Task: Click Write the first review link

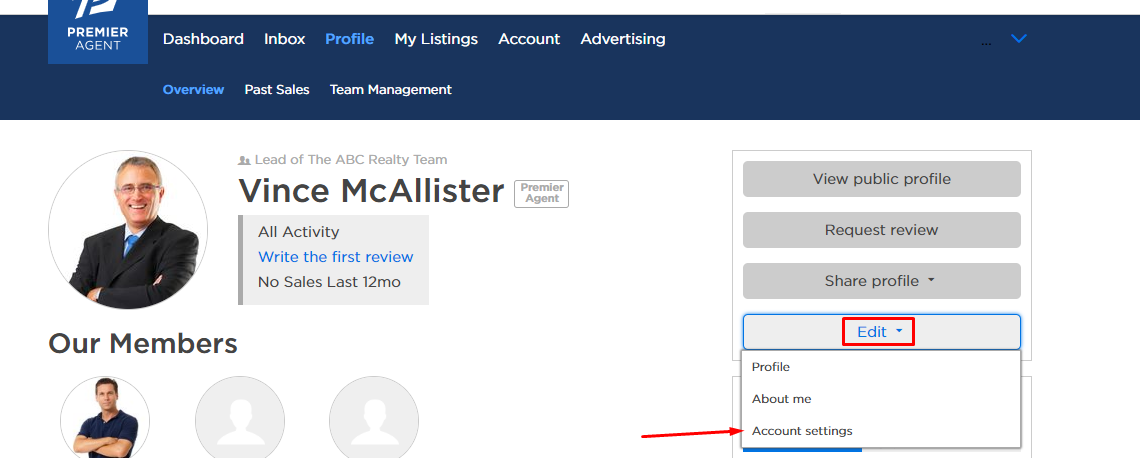Action: pos(335,257)
